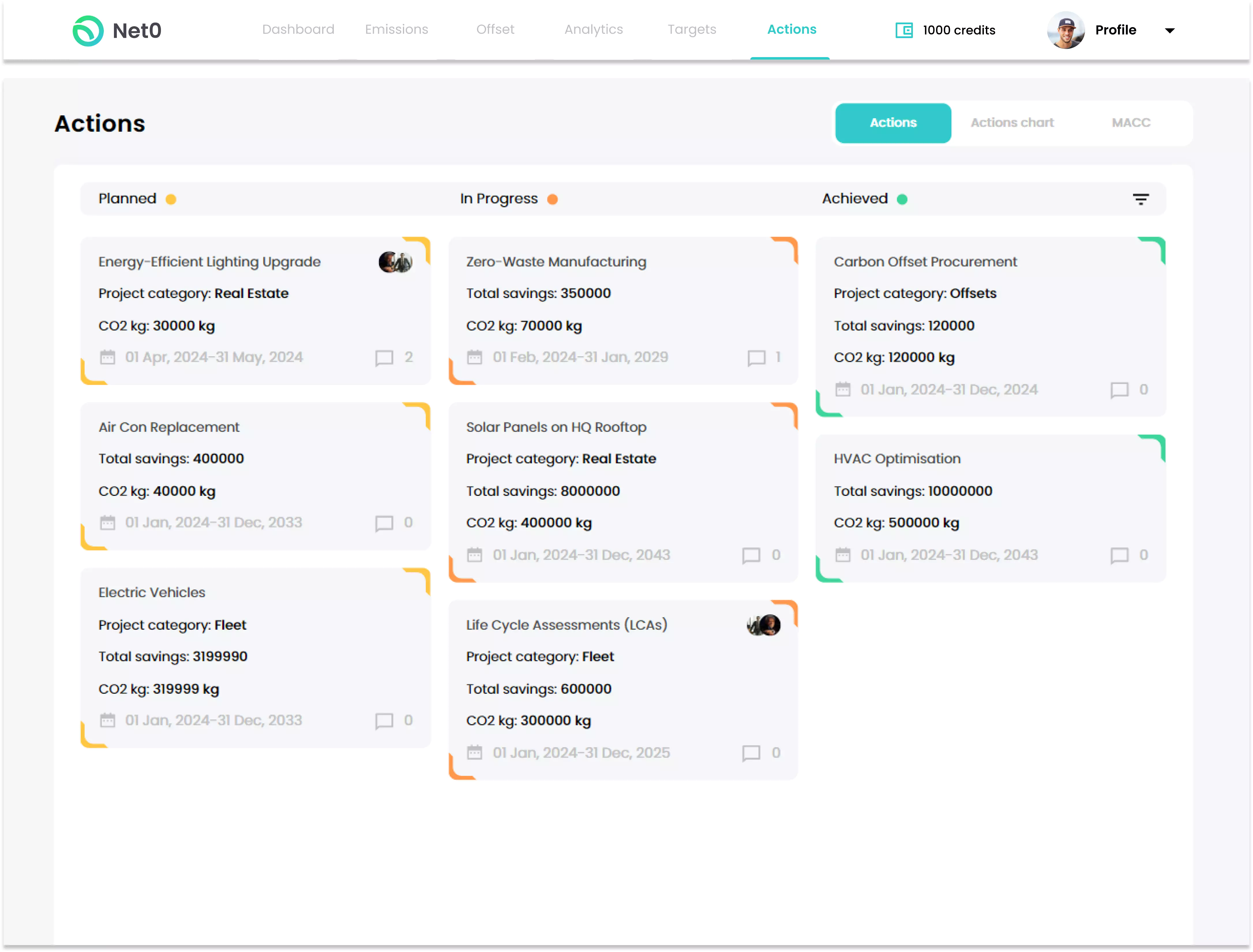Switch to the Actions chart view
Screen dimensions: 1253x952
[1012, 123]
